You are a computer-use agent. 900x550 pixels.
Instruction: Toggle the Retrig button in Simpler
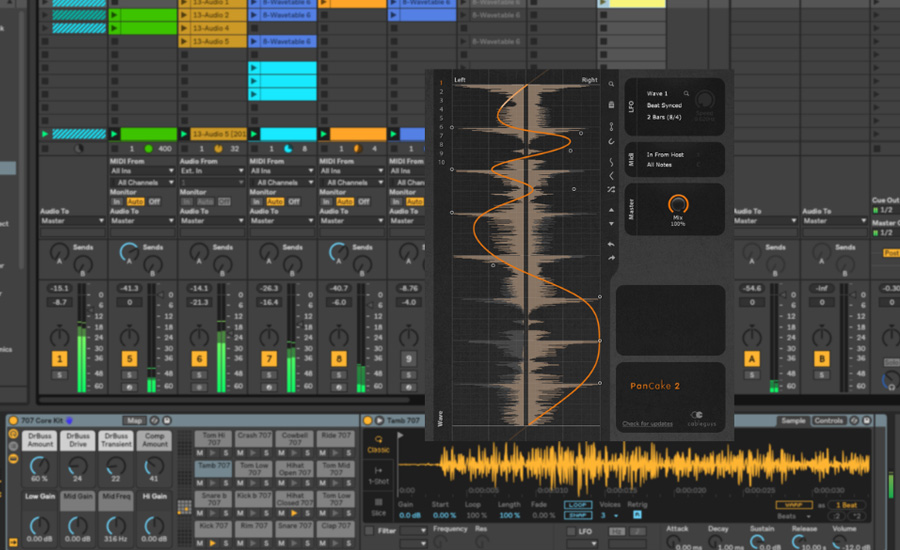pyautogui.click(x=637, y=515)
